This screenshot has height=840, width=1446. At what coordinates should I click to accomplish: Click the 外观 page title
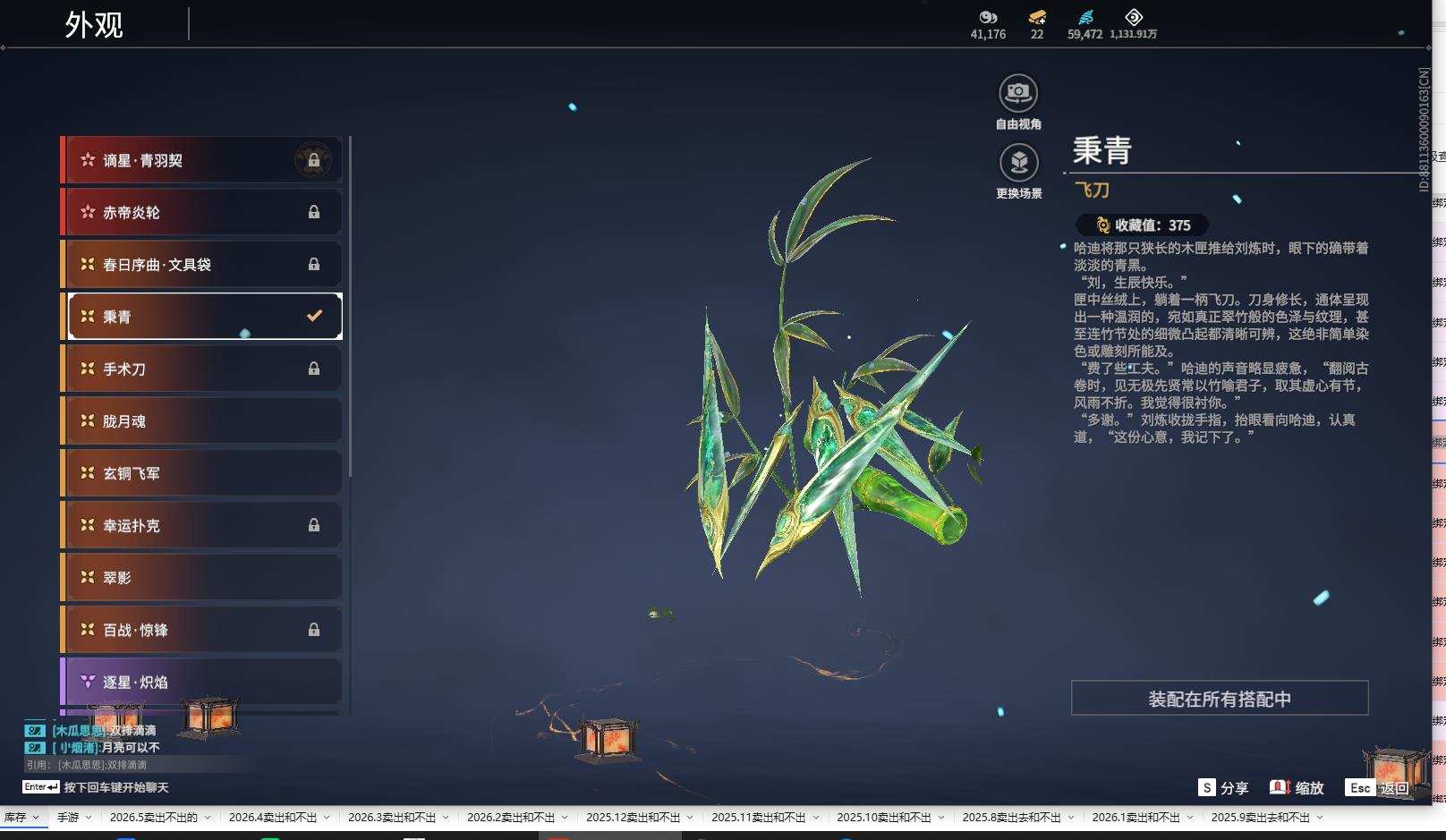click(94, 25)
